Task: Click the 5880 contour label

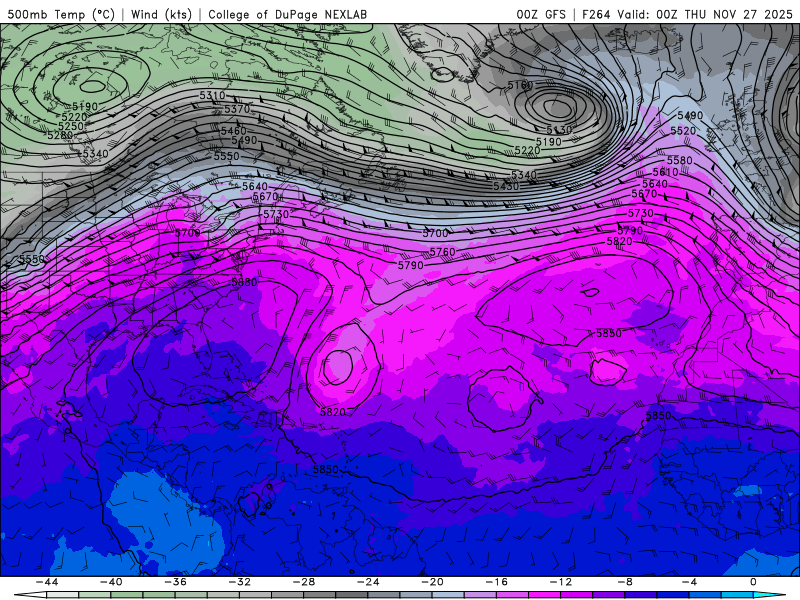Action: coord(244,282)
